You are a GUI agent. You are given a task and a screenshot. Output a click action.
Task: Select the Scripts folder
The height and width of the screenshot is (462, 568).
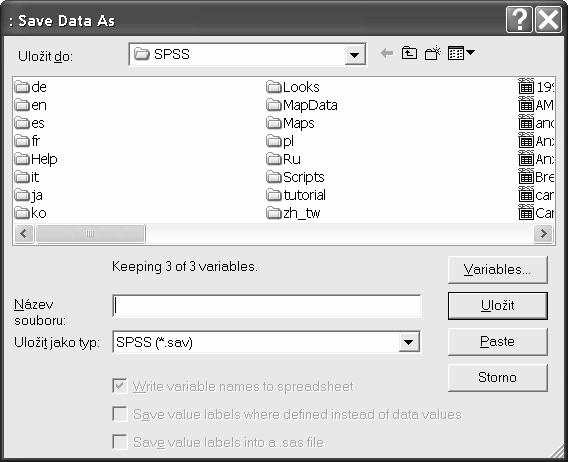coord(295,177)
